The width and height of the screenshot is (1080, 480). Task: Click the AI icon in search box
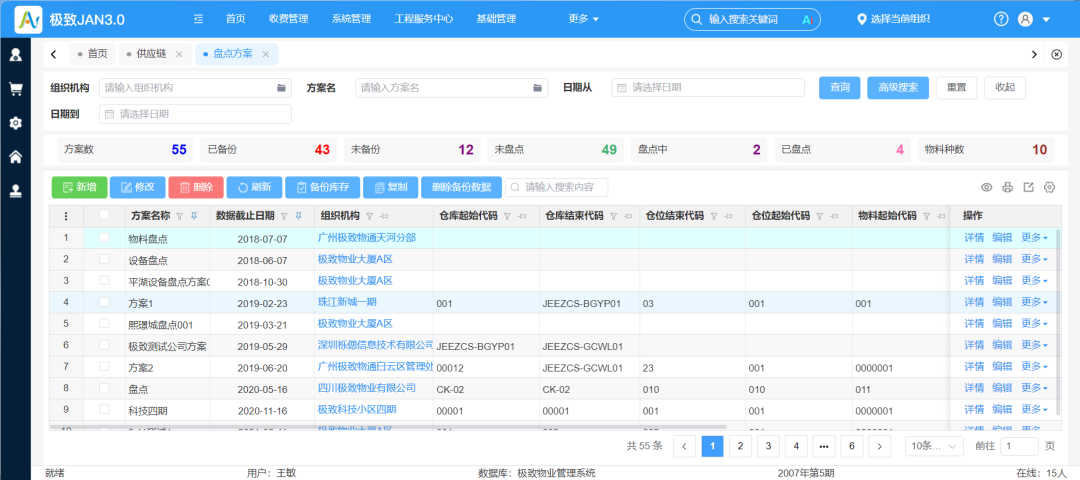pos(807,19)
